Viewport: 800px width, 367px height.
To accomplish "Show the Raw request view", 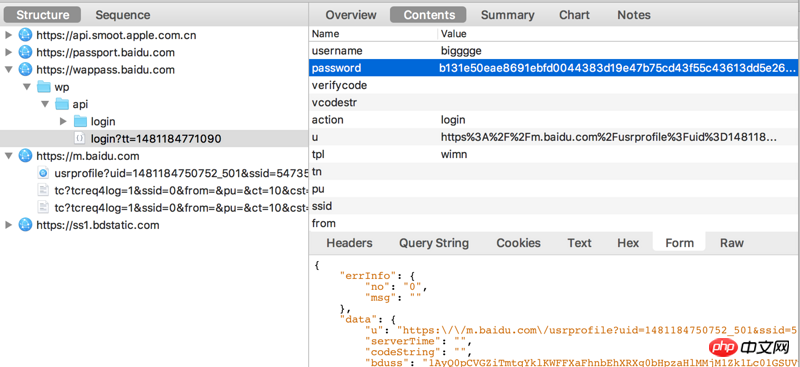I will [x=732, y=243].
